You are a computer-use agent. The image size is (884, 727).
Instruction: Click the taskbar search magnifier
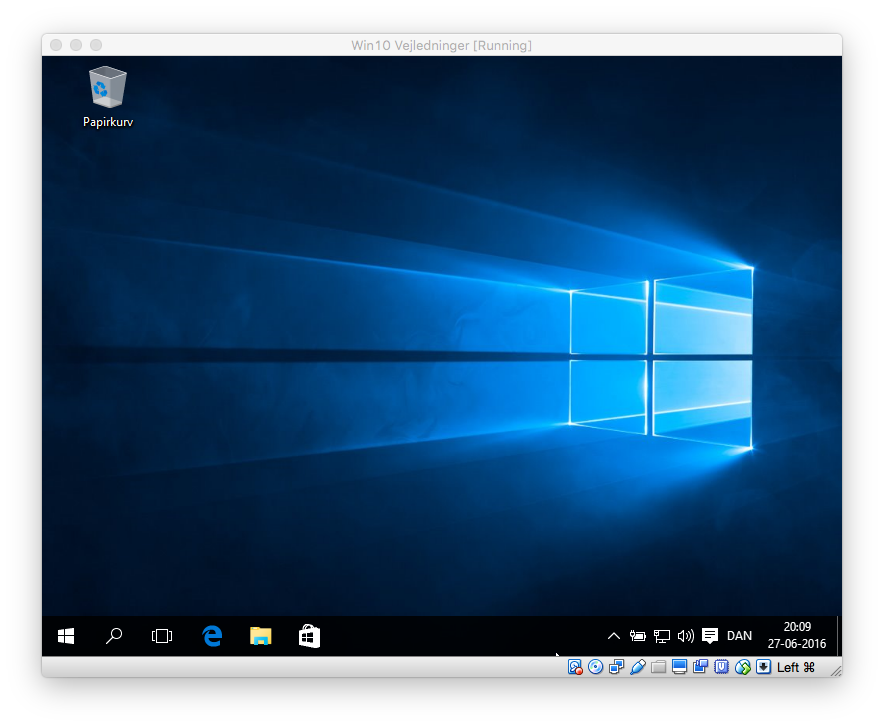click(114, 636)
